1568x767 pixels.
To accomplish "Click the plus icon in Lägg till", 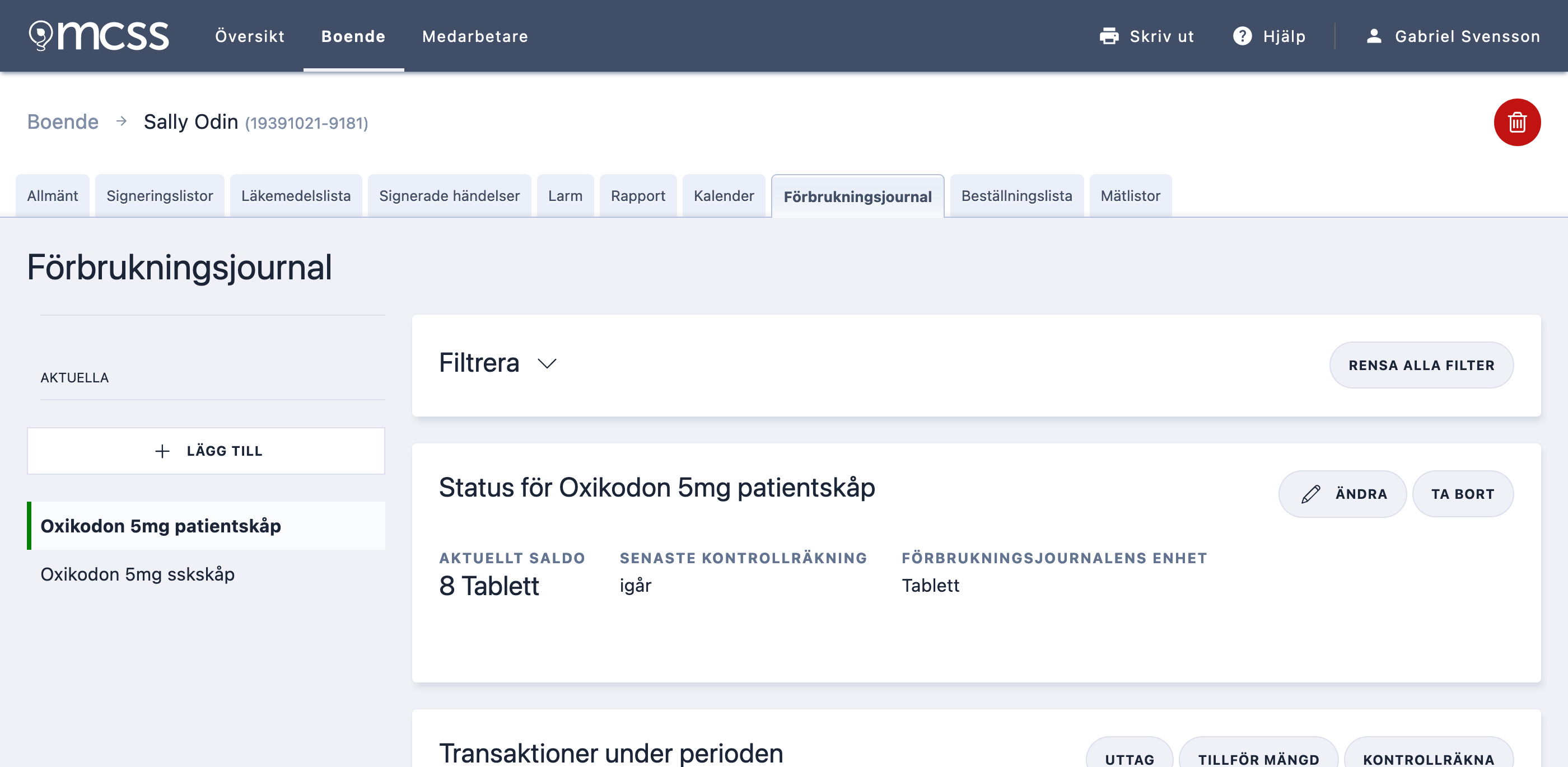I will pyautogui.click(x=162, y=451).
